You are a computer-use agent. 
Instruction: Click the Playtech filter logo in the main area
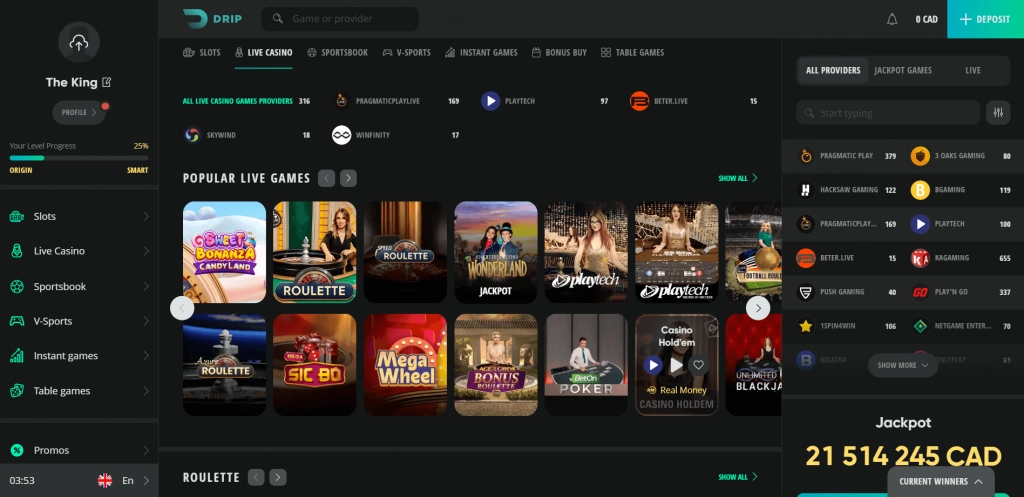(x=490, y=101)
